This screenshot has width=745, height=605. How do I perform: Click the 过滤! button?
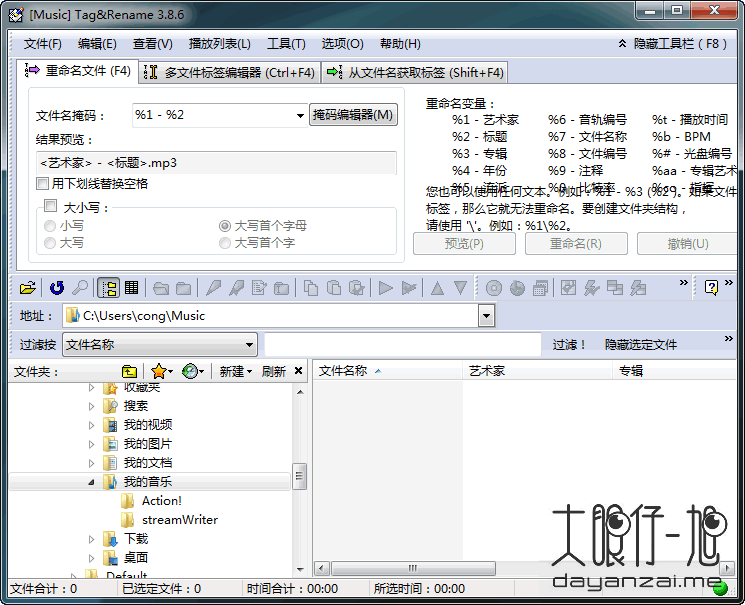[x=569, y=345]
